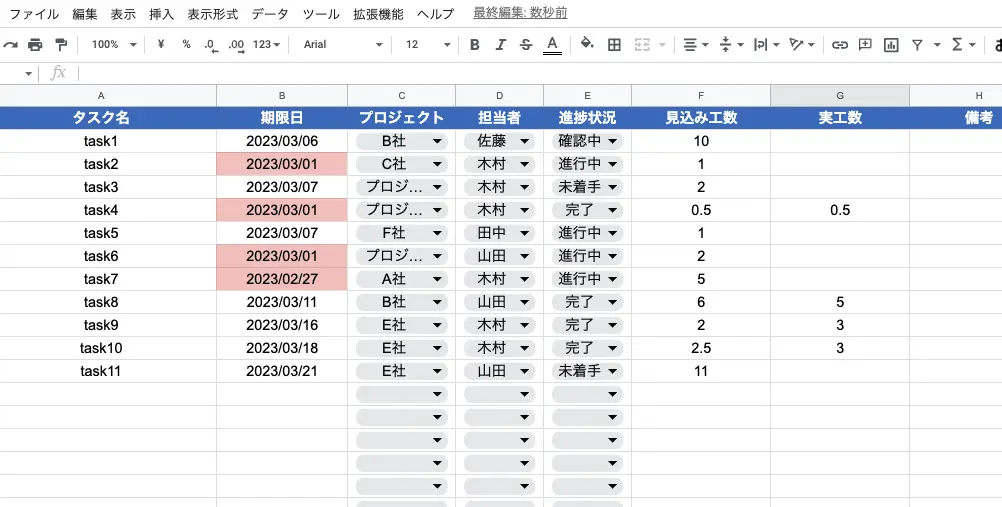Select the 実工数 header cell
1002x507 pixels.
point(840,118)
